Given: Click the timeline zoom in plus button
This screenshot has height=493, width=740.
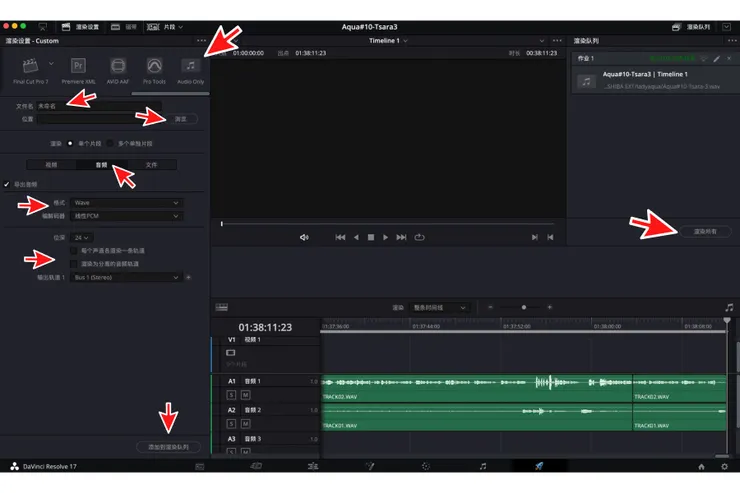Looking at the screenshot, I should [x=550, y=308].
